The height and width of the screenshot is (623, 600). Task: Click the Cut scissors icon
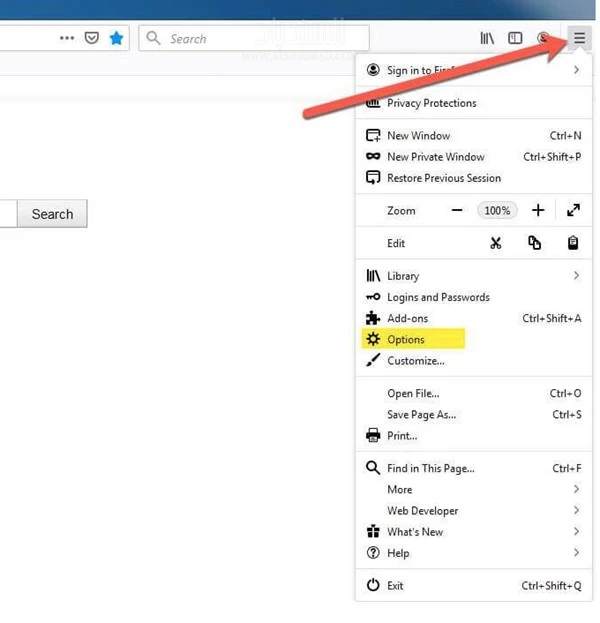tap(496, 243)
